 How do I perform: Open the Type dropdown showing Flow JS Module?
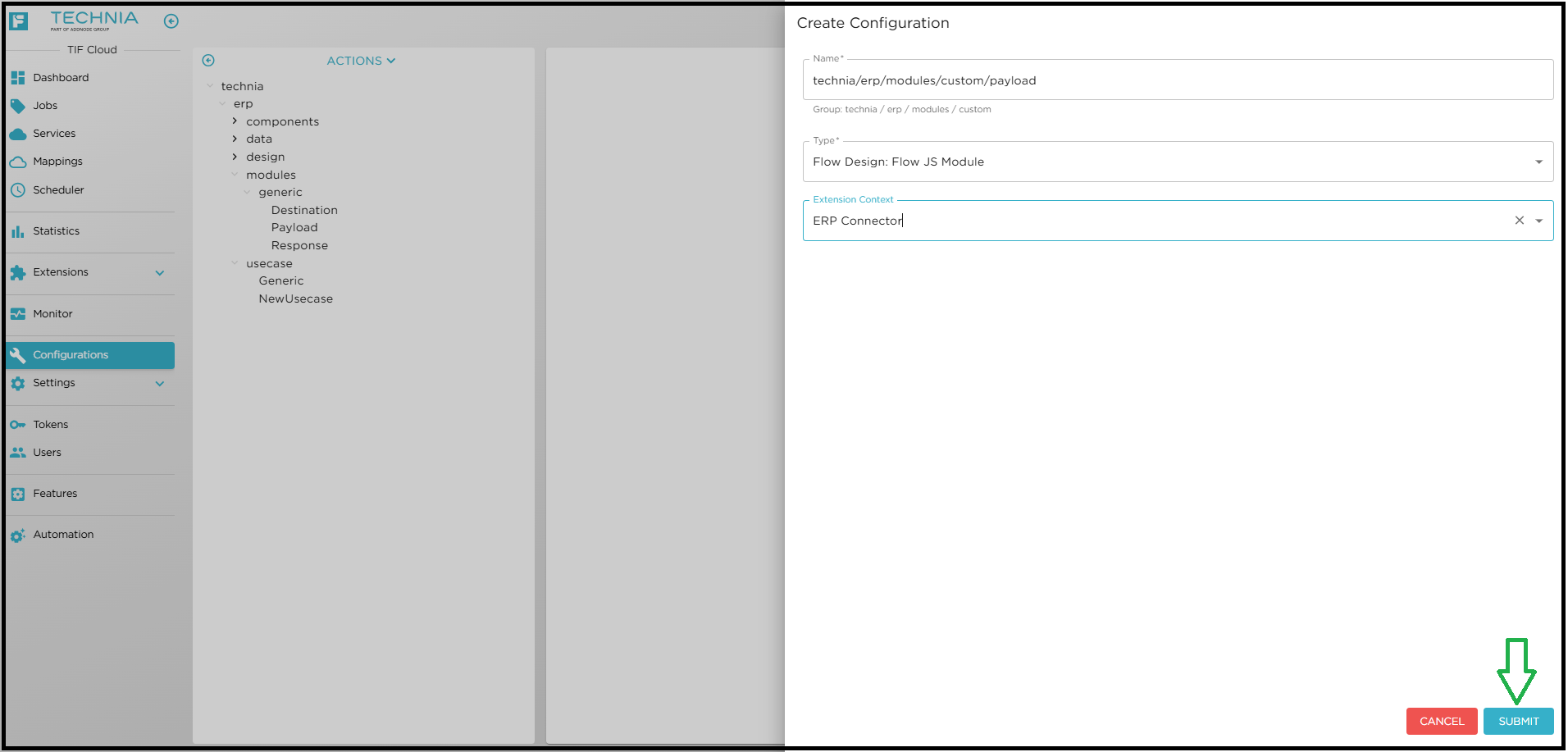[x=1538, y=162]
